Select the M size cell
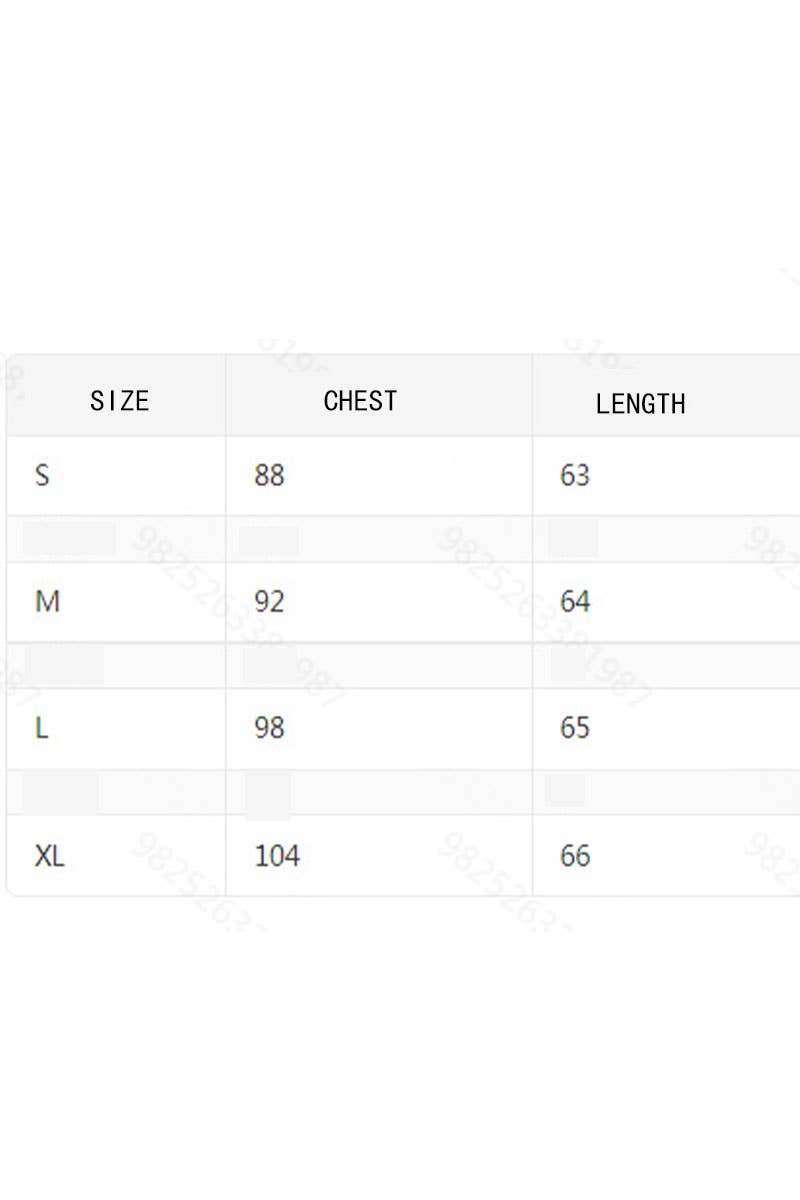This screenshot has height=1200, width=800. [x=47, y=602]
